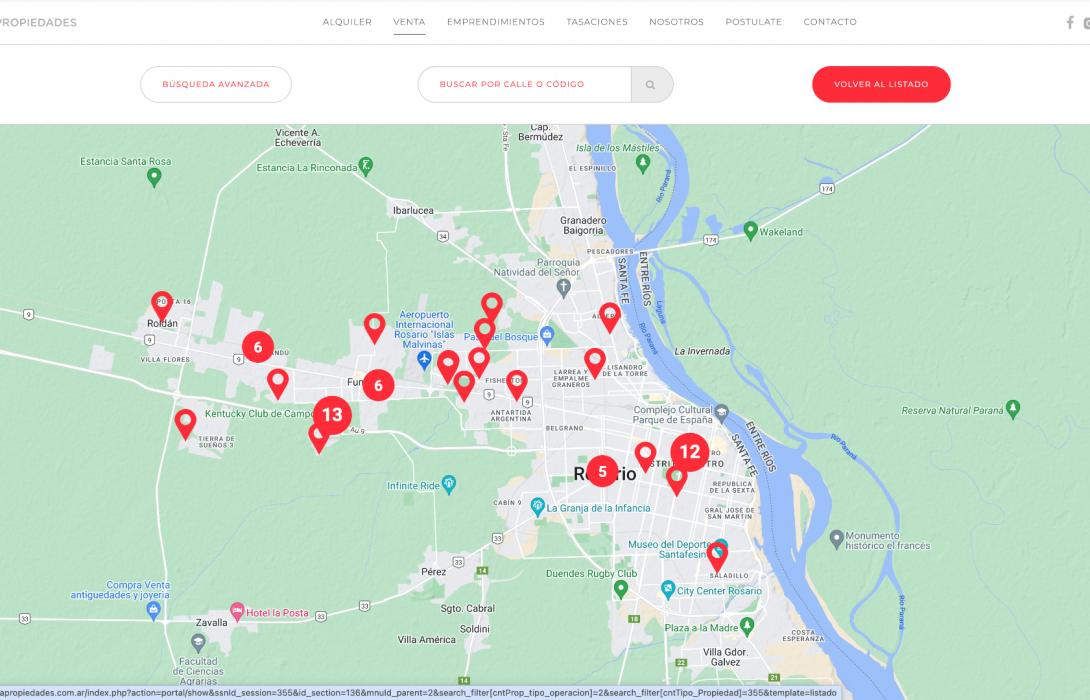
Task: Select the red pin at Fisherton
Action: tap(516, 384)
